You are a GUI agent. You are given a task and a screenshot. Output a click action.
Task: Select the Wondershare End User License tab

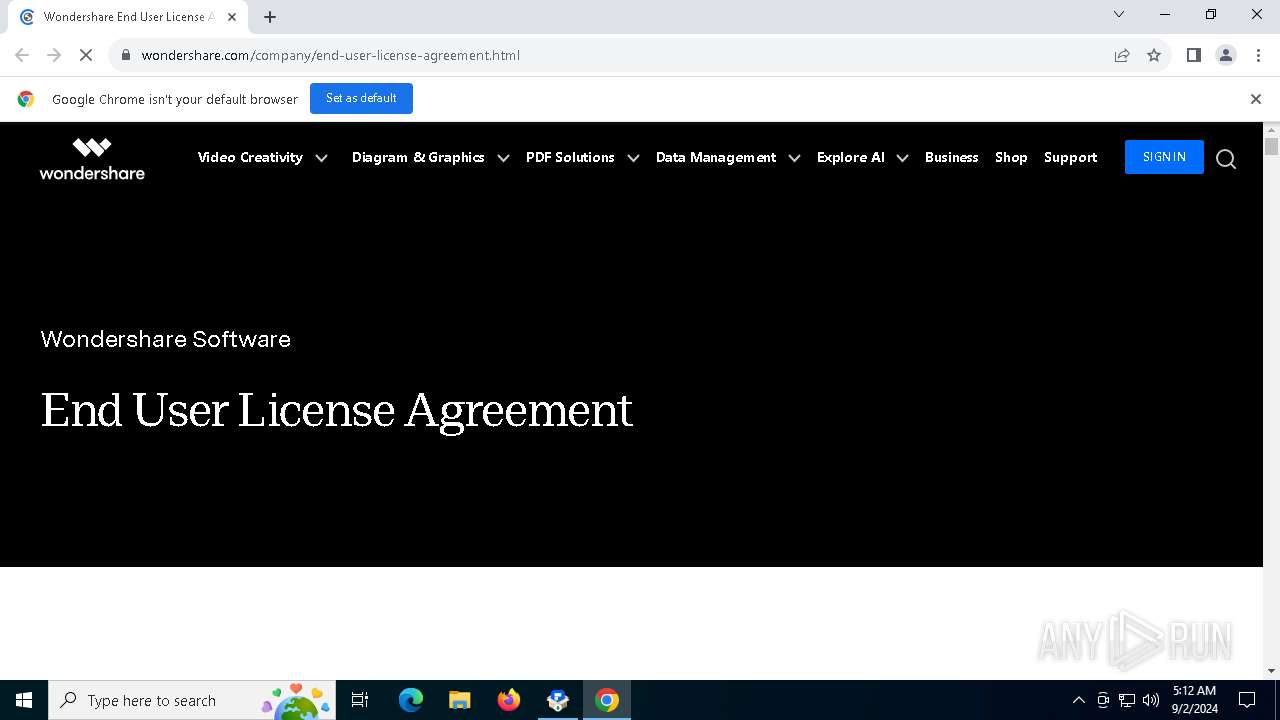point(127,17)
